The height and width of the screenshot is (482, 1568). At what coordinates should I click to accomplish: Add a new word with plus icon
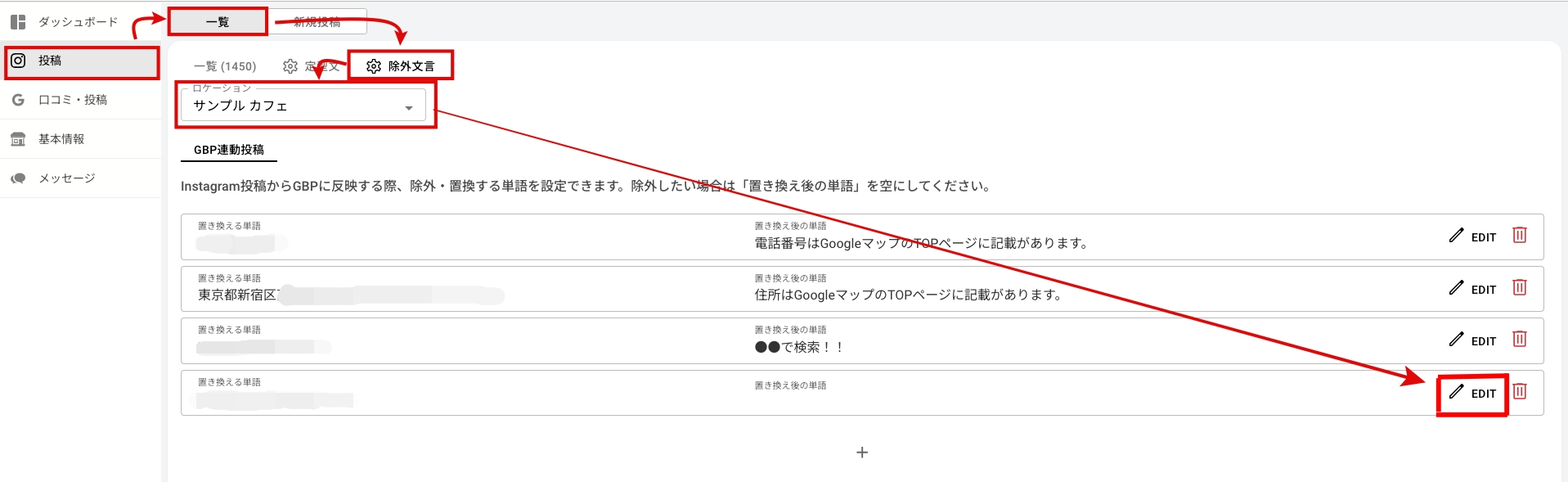[x=861, y=453]
